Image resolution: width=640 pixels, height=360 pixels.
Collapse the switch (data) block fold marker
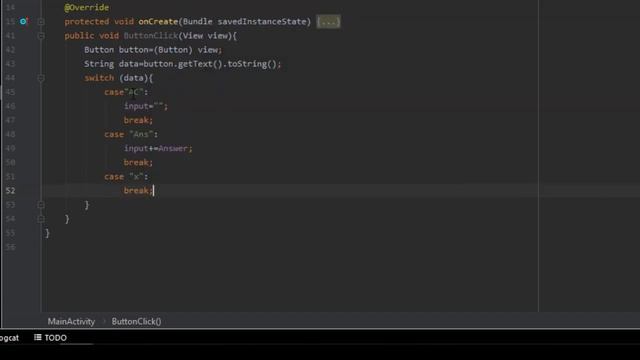41,78
